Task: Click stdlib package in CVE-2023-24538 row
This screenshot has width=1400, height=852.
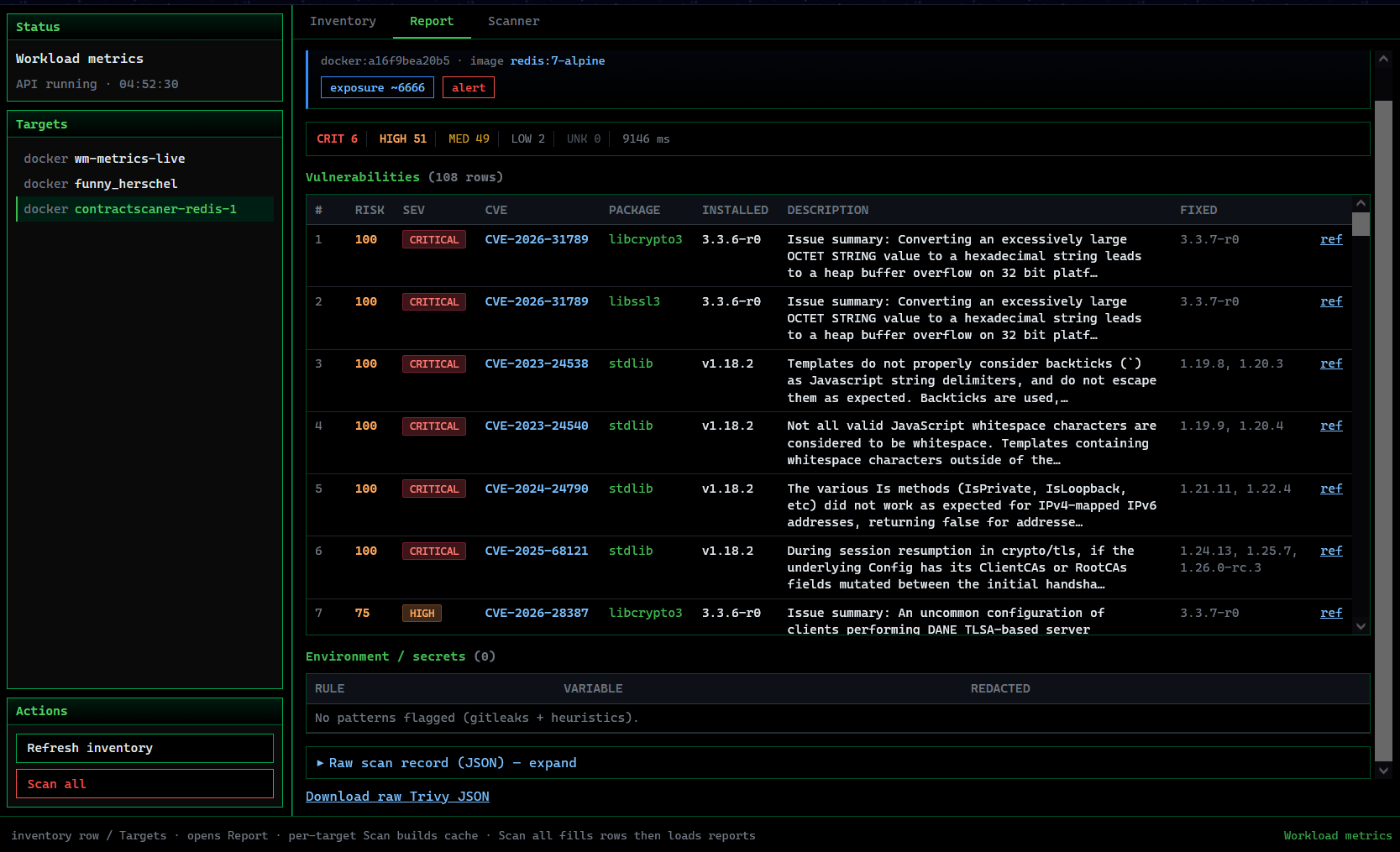Action: pos(631,363)
